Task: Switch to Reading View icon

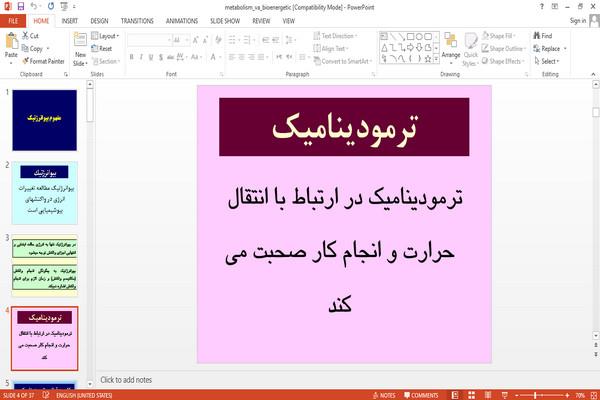Action: coord(488,395)
